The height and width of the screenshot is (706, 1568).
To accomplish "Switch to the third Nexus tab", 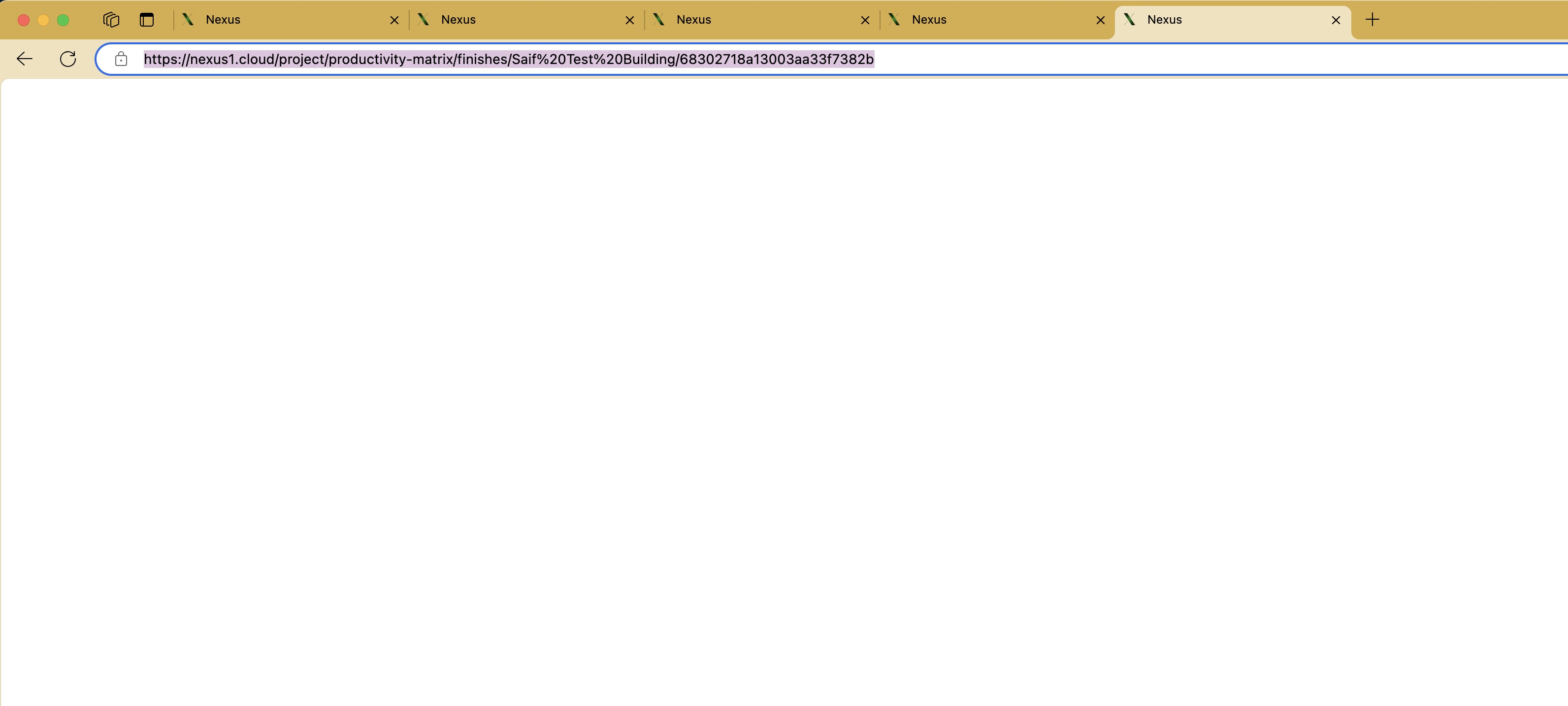I will click(x=755, y=20).
